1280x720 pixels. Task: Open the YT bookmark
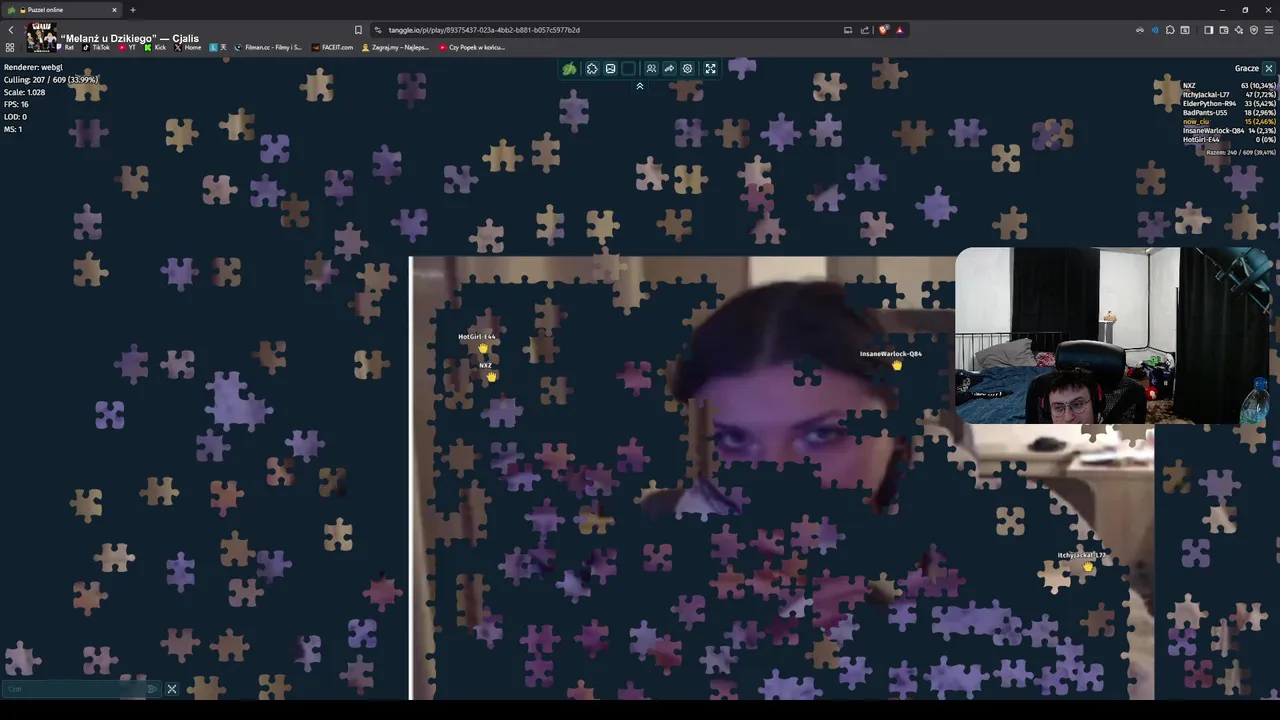[128, 47]
